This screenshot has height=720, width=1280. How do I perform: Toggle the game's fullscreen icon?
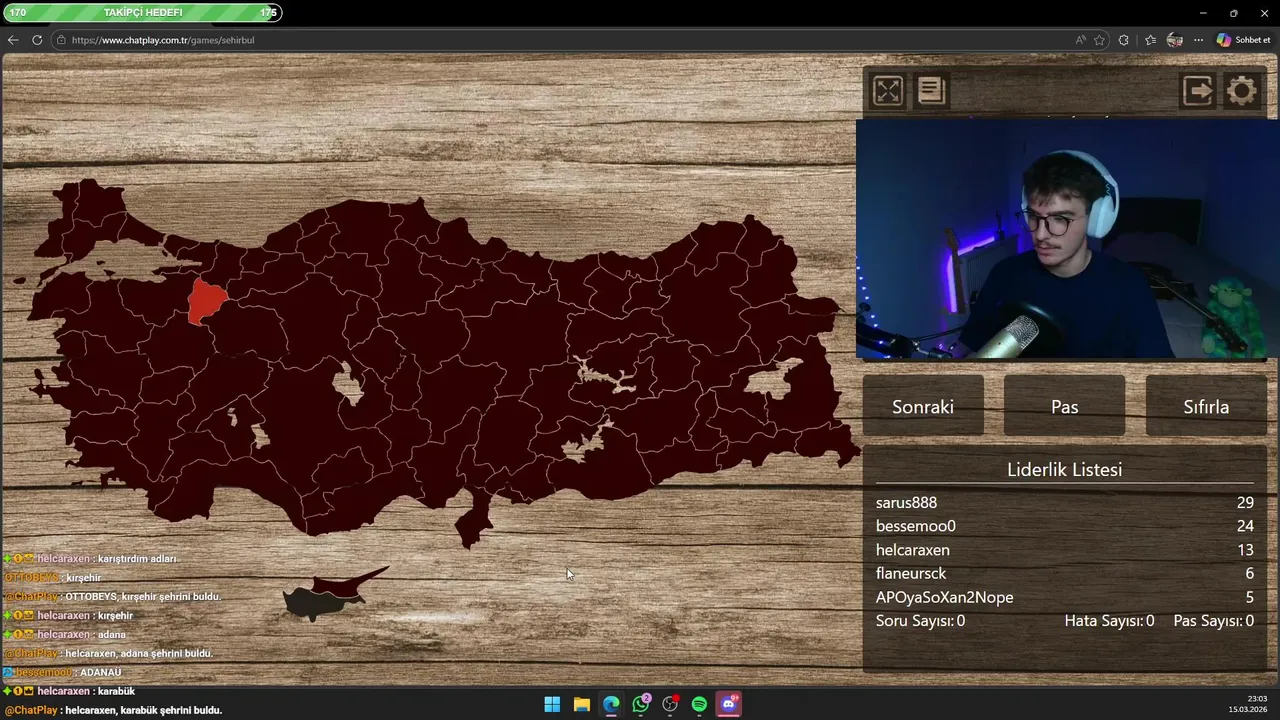click(888, 91)
